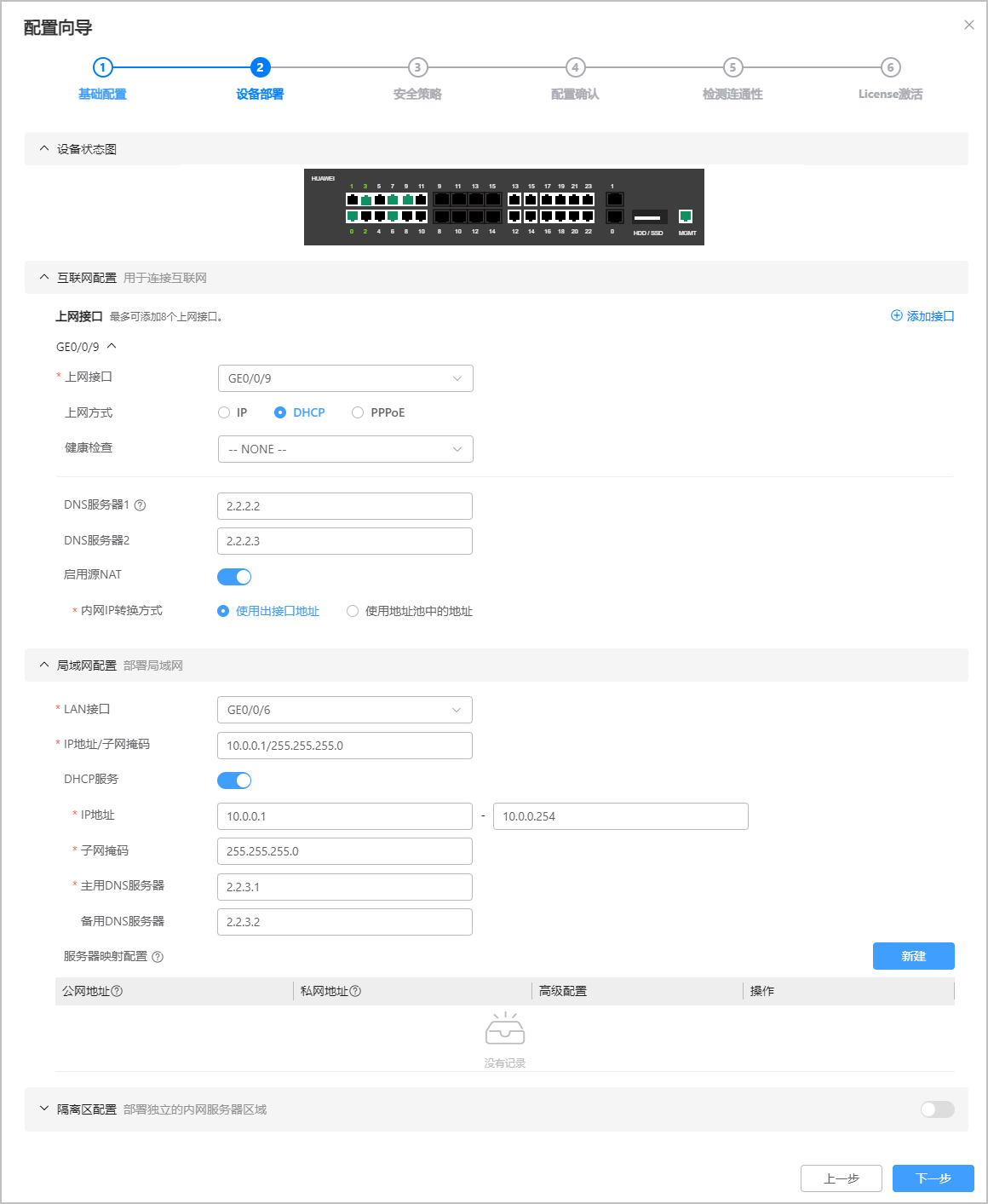The image size is (988, 1204).
Task: Click the 主用DNS服务器 input field
Action: [x=345, y=887]
